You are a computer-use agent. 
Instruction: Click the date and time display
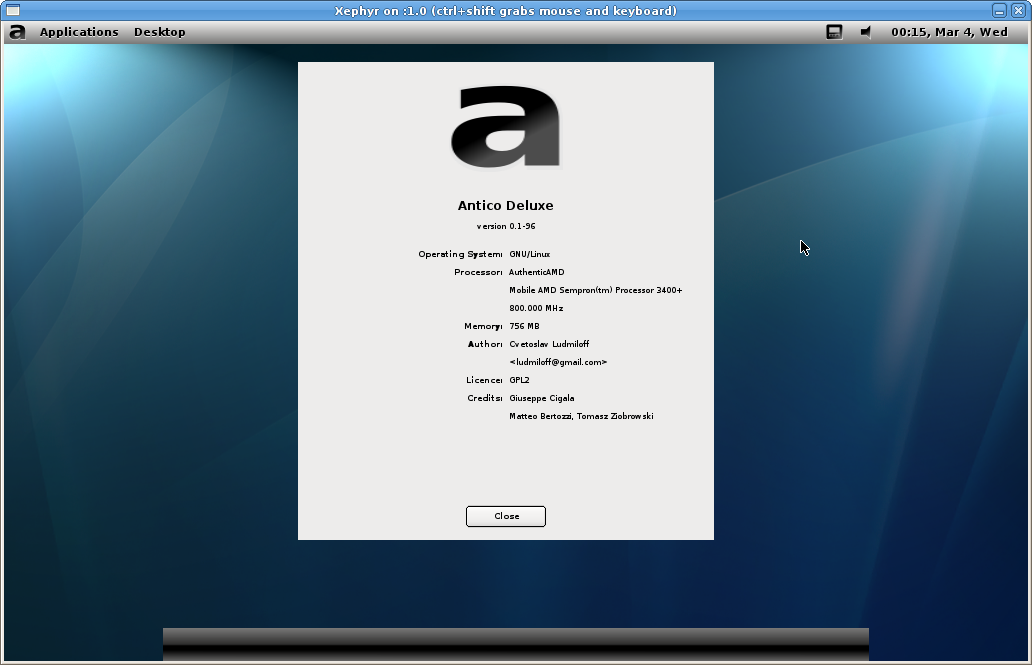949,32
